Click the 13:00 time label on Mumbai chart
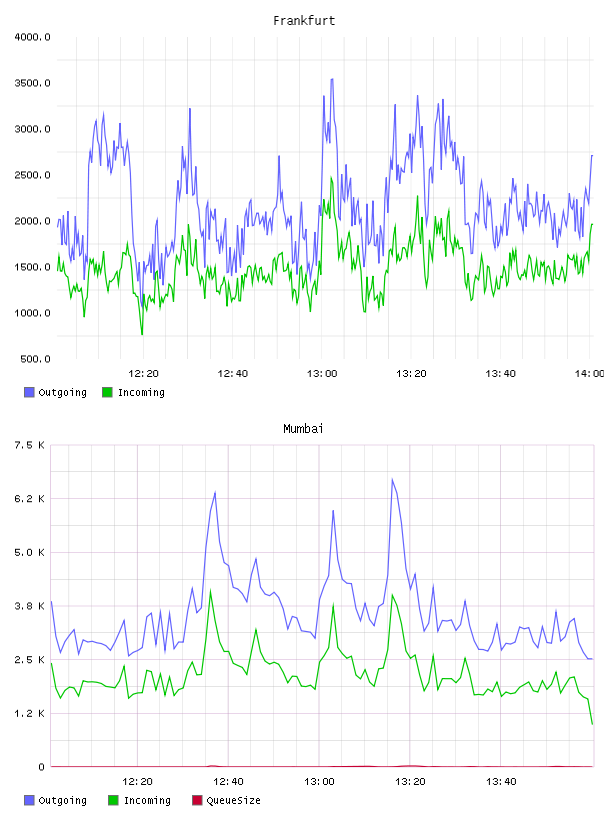This screenshot has width=608, height=816. 319,782
